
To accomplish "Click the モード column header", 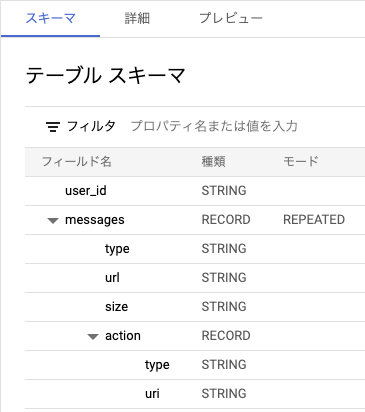I will pyautogui.click(x=301, y=162).
